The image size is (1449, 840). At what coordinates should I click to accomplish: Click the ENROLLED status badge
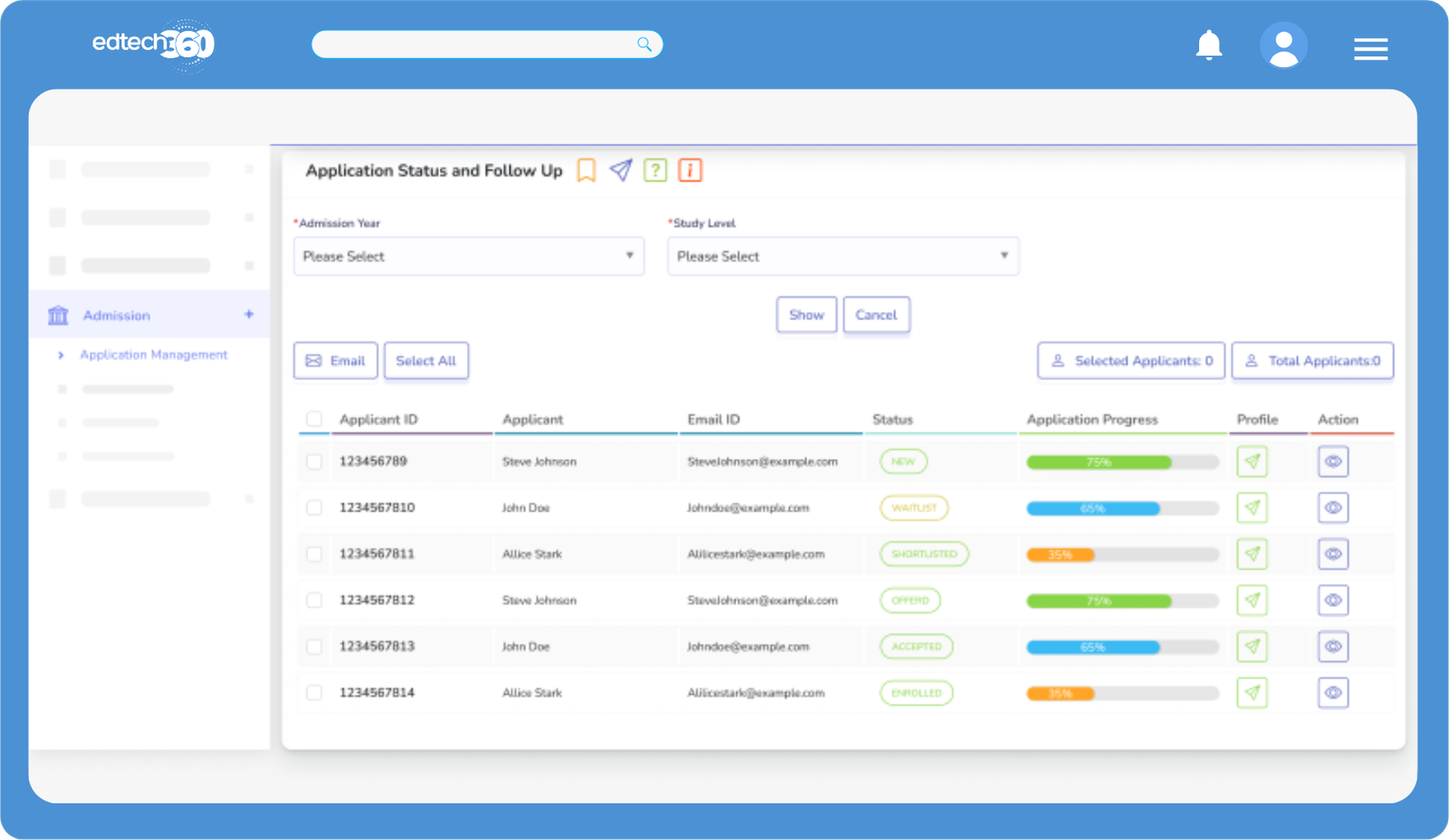916,692
